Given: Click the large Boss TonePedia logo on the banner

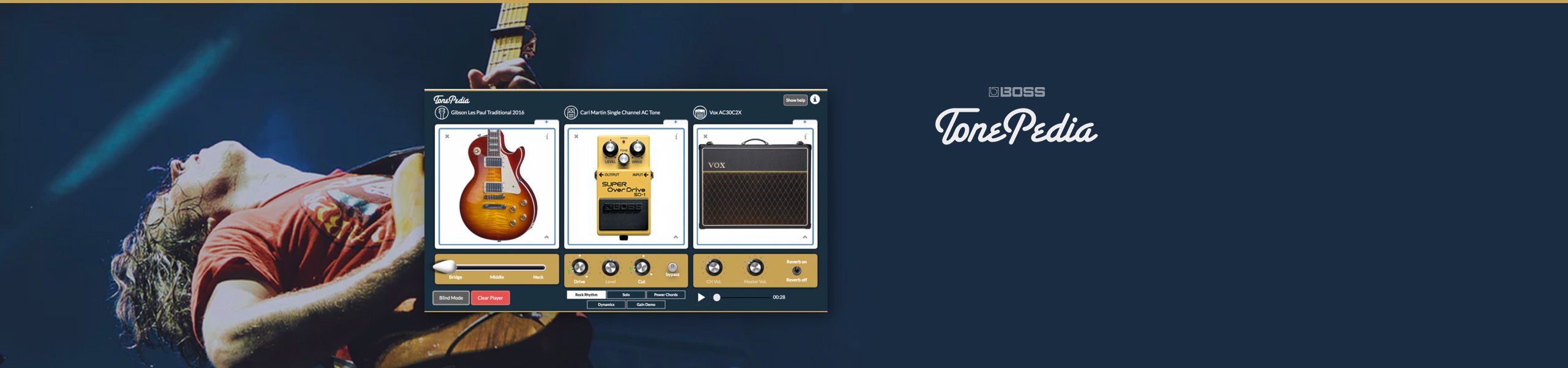Looking at the screenshot, I should click(x=1017, y=117).
